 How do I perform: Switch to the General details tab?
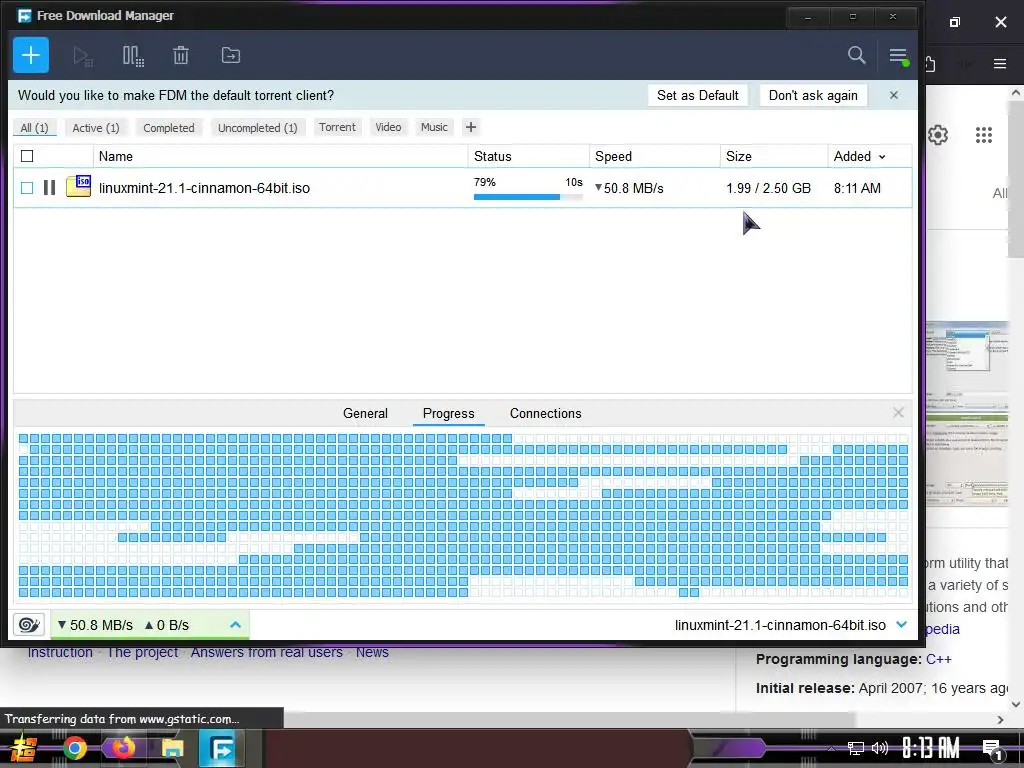(x=365, y=413)
